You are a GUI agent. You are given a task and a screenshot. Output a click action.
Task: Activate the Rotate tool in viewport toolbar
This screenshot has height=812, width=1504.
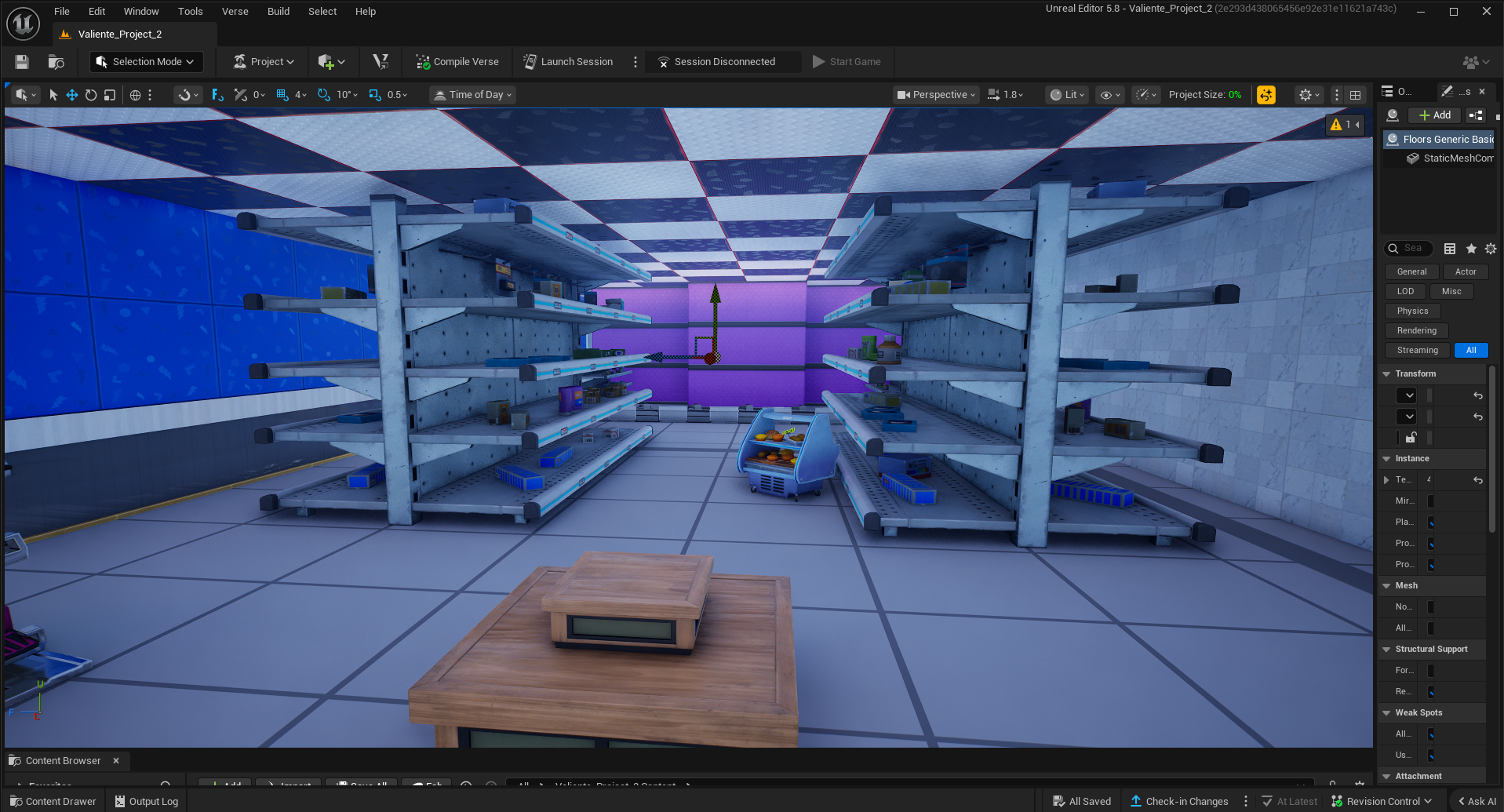point(91,95)
